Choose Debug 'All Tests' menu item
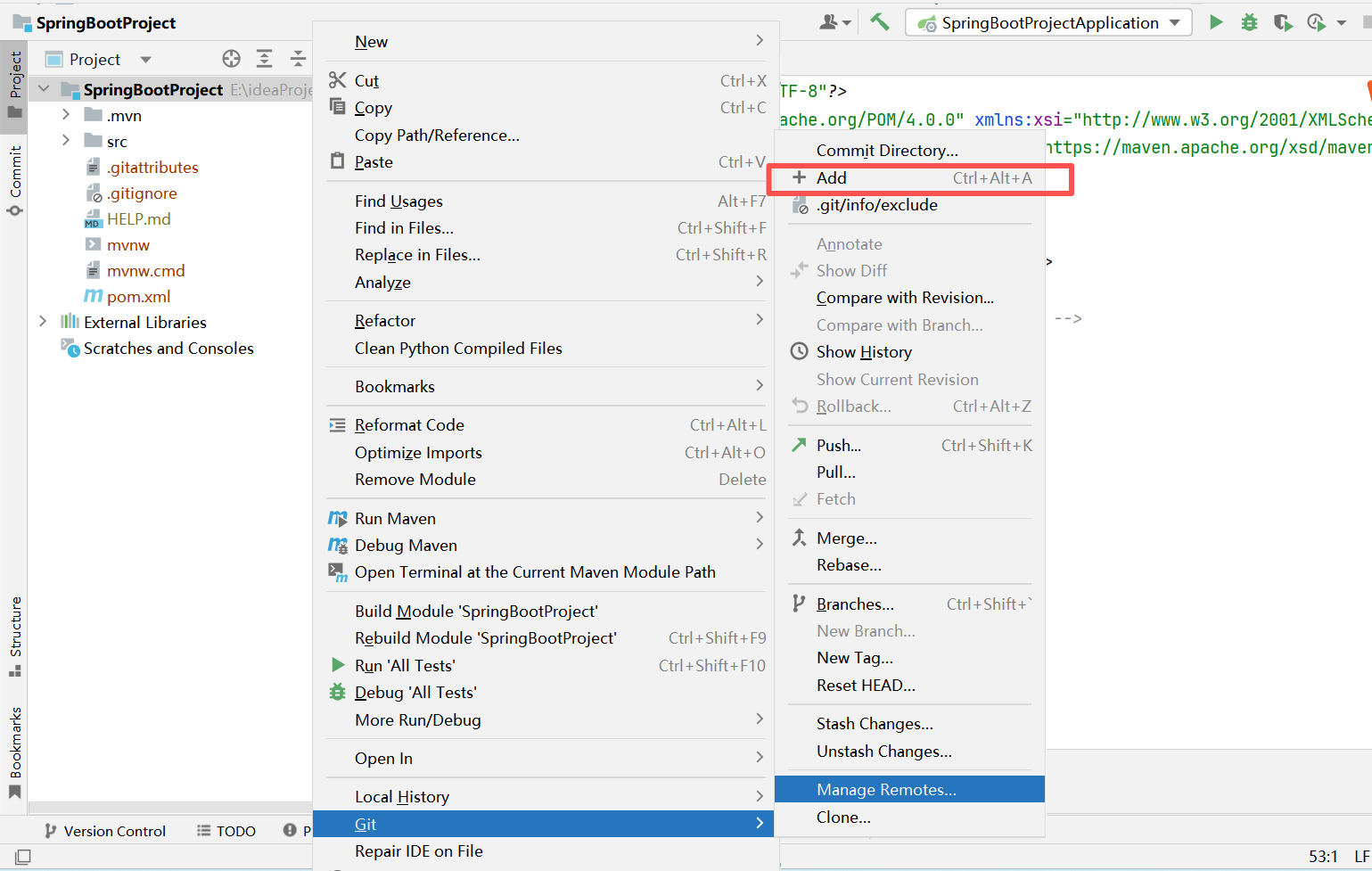The width and height of the screenshot is (1372, 871). (x=546, y=693)
